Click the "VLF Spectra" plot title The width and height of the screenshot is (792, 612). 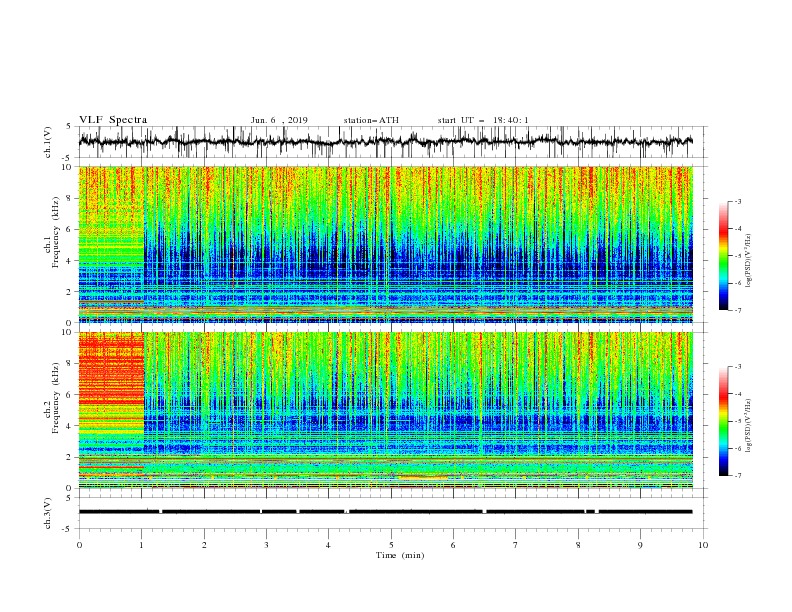113,120
